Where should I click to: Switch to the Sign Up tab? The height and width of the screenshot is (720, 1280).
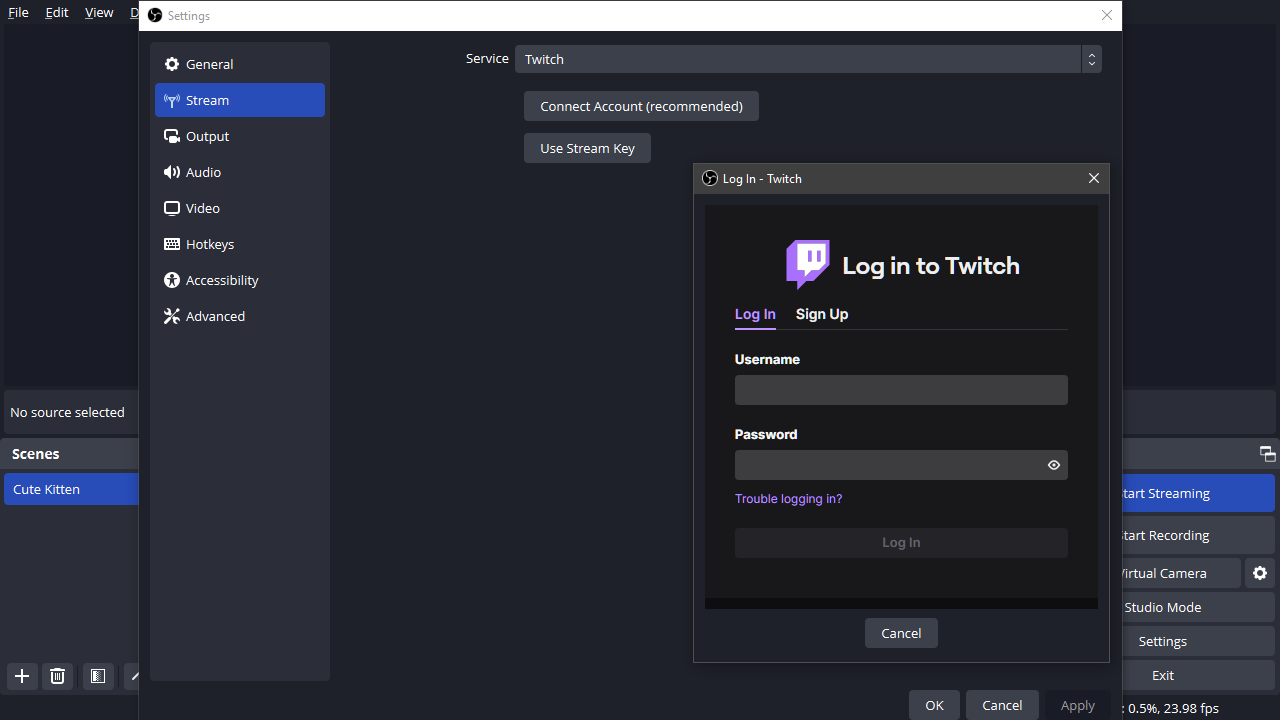821,314
